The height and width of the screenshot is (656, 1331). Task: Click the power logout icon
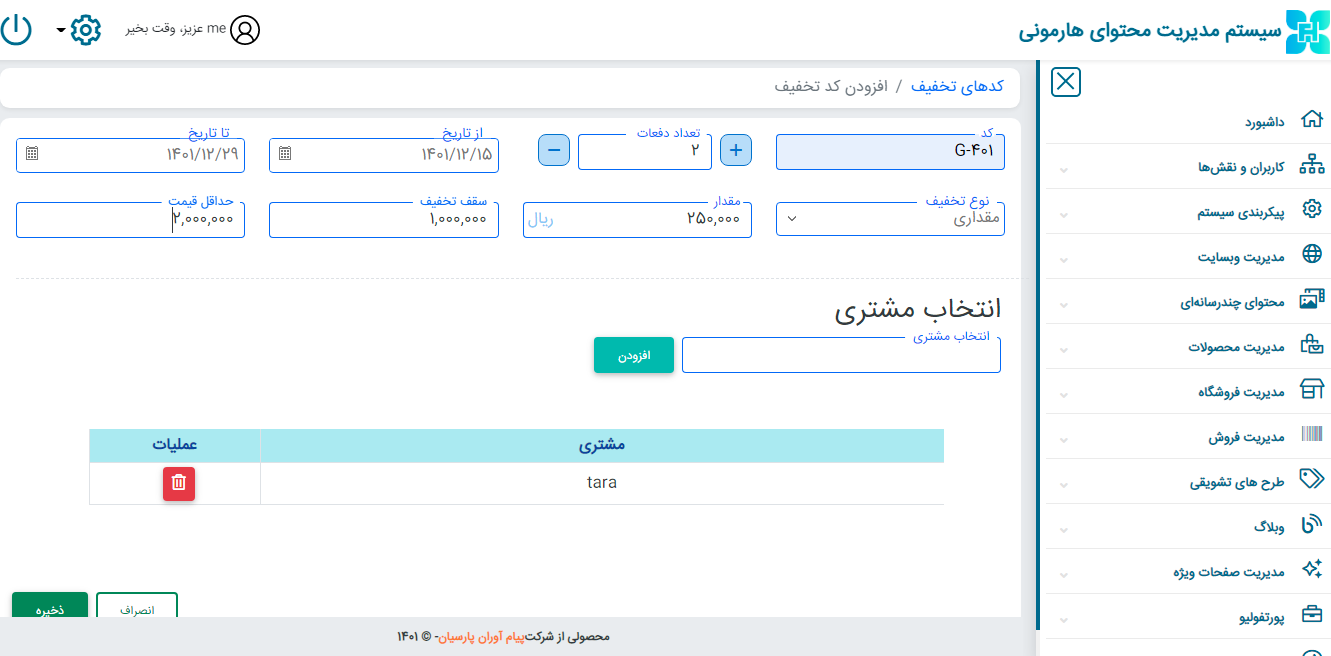coord(16,29)
